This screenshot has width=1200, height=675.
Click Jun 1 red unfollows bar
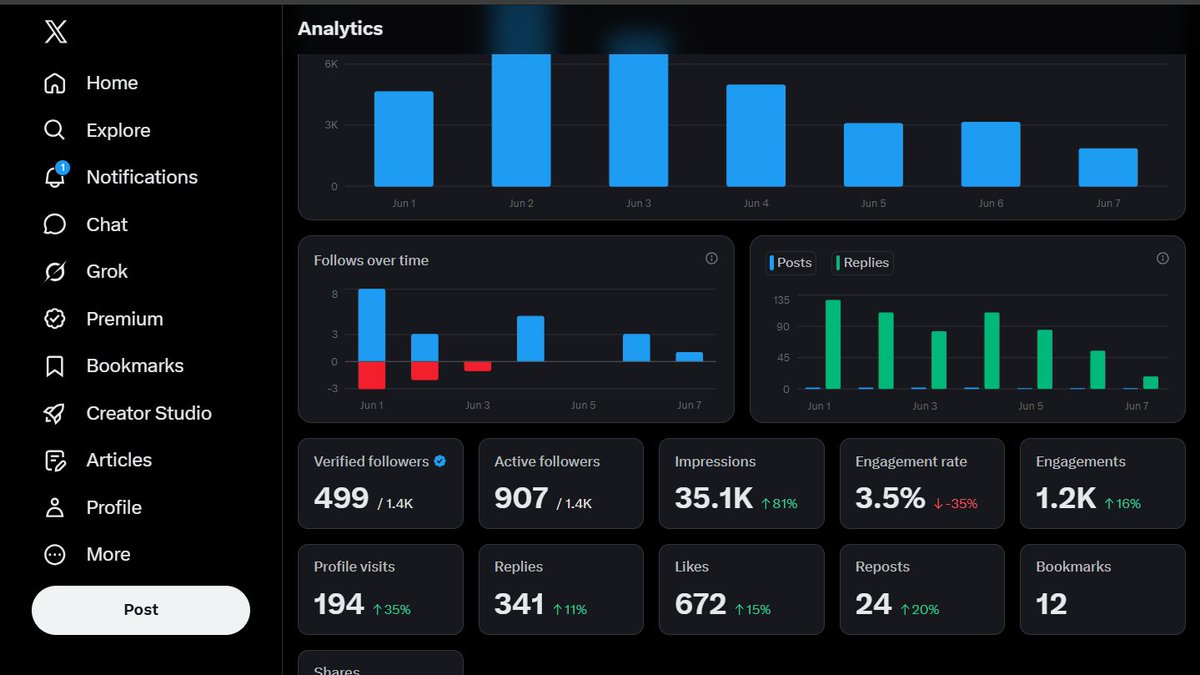tap(372, 375)
